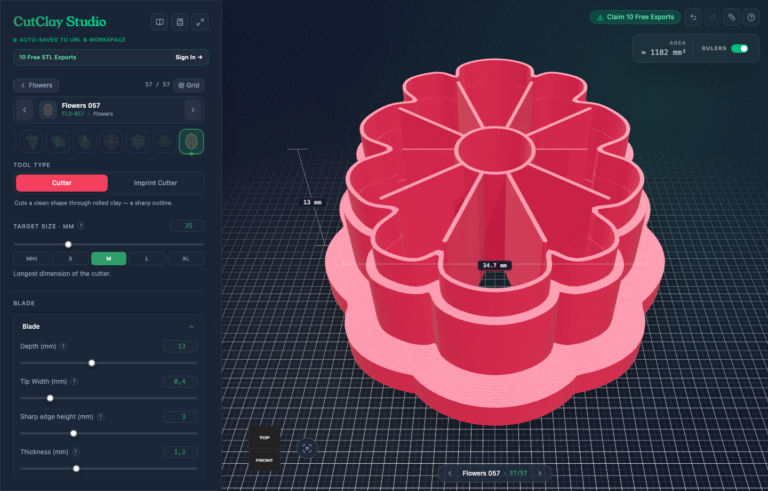Select the third bud-shaped flower thumbnail

tap(84, 142)
